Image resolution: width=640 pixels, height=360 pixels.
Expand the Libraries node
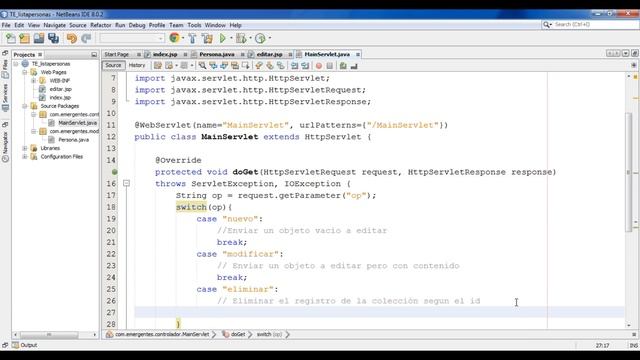[x=24, y=148]
